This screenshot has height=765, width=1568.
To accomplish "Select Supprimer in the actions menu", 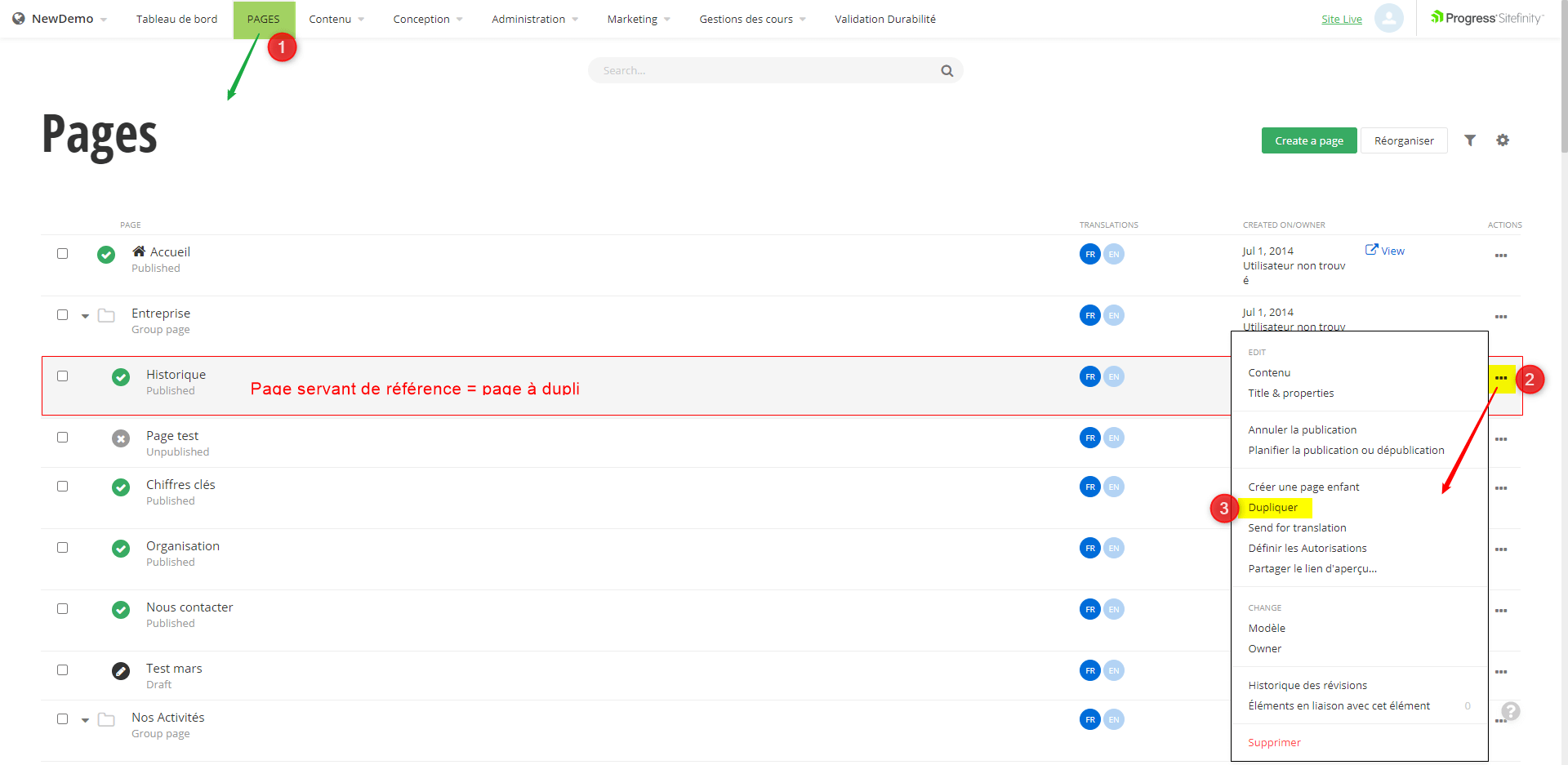I will 1274,742.
